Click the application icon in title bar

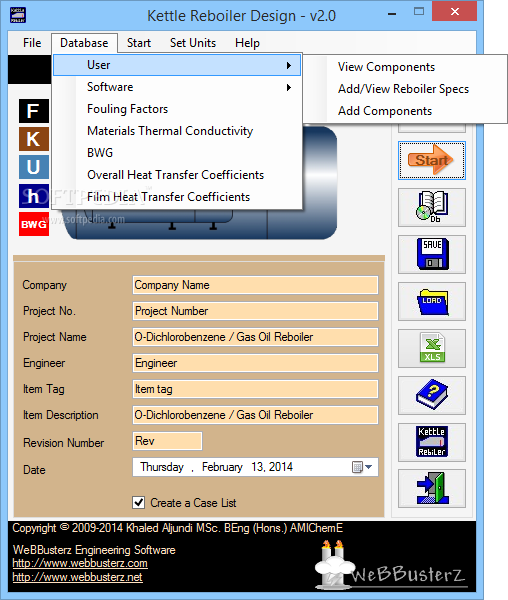[18, 15]
